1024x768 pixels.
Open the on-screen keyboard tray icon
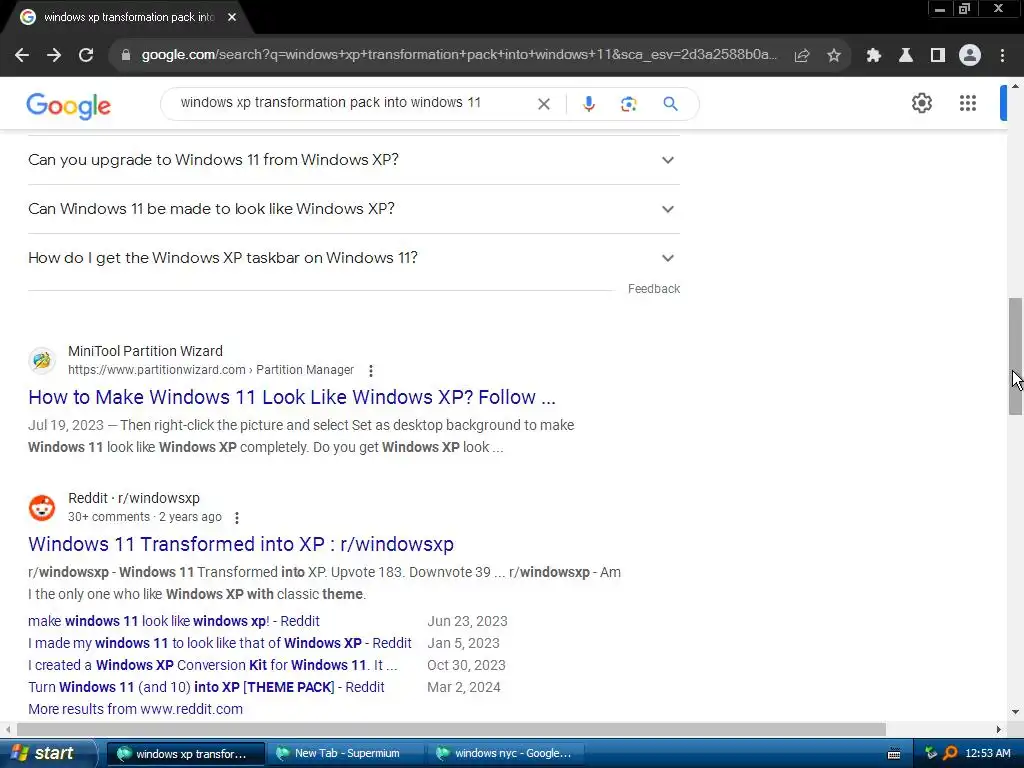(x=894, y=754)
